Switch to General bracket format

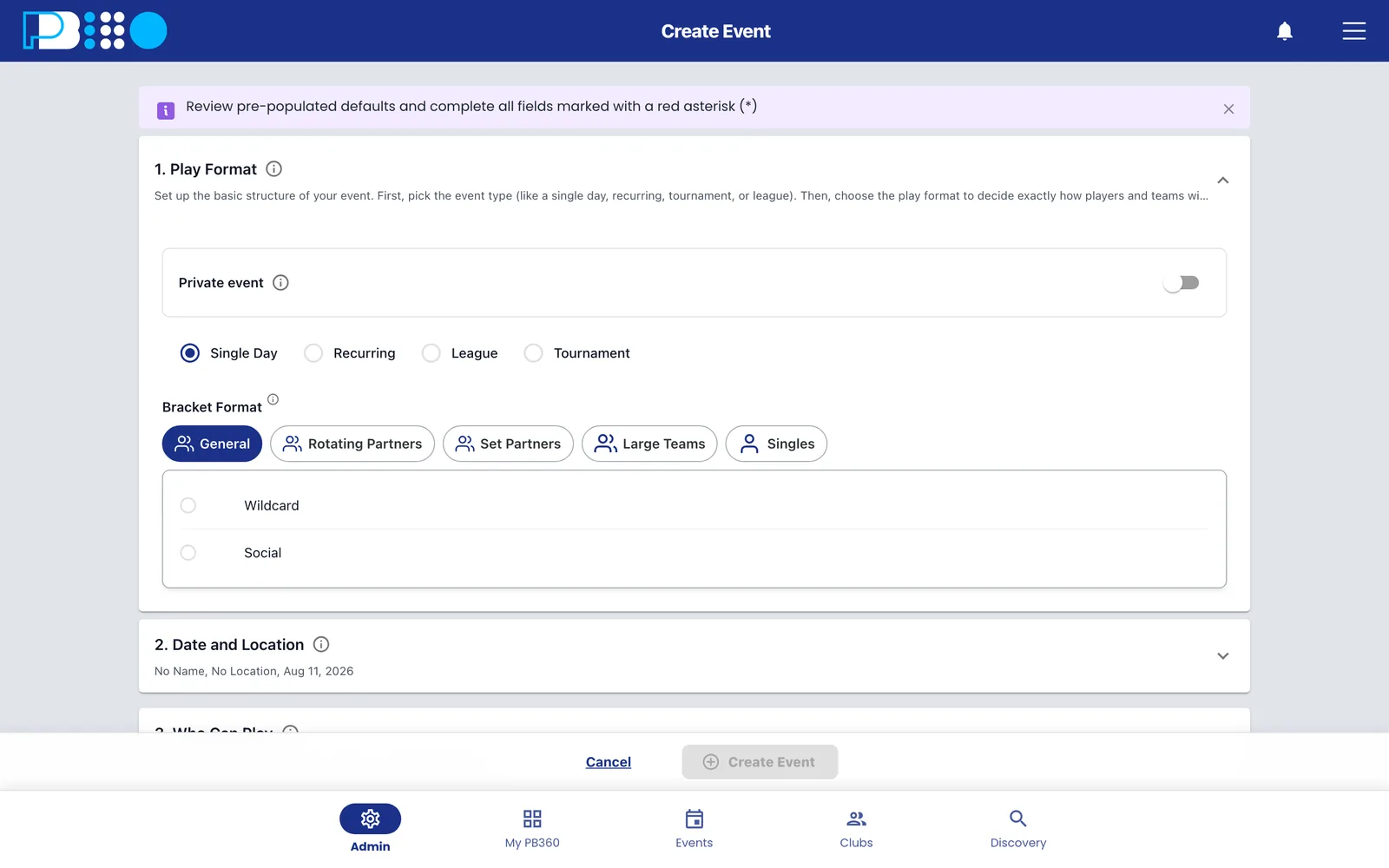pyautogui.click(x=212, y=444)
